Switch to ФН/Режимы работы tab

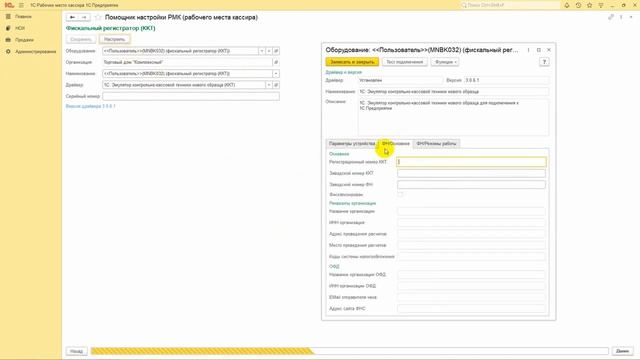click(436, 144)
